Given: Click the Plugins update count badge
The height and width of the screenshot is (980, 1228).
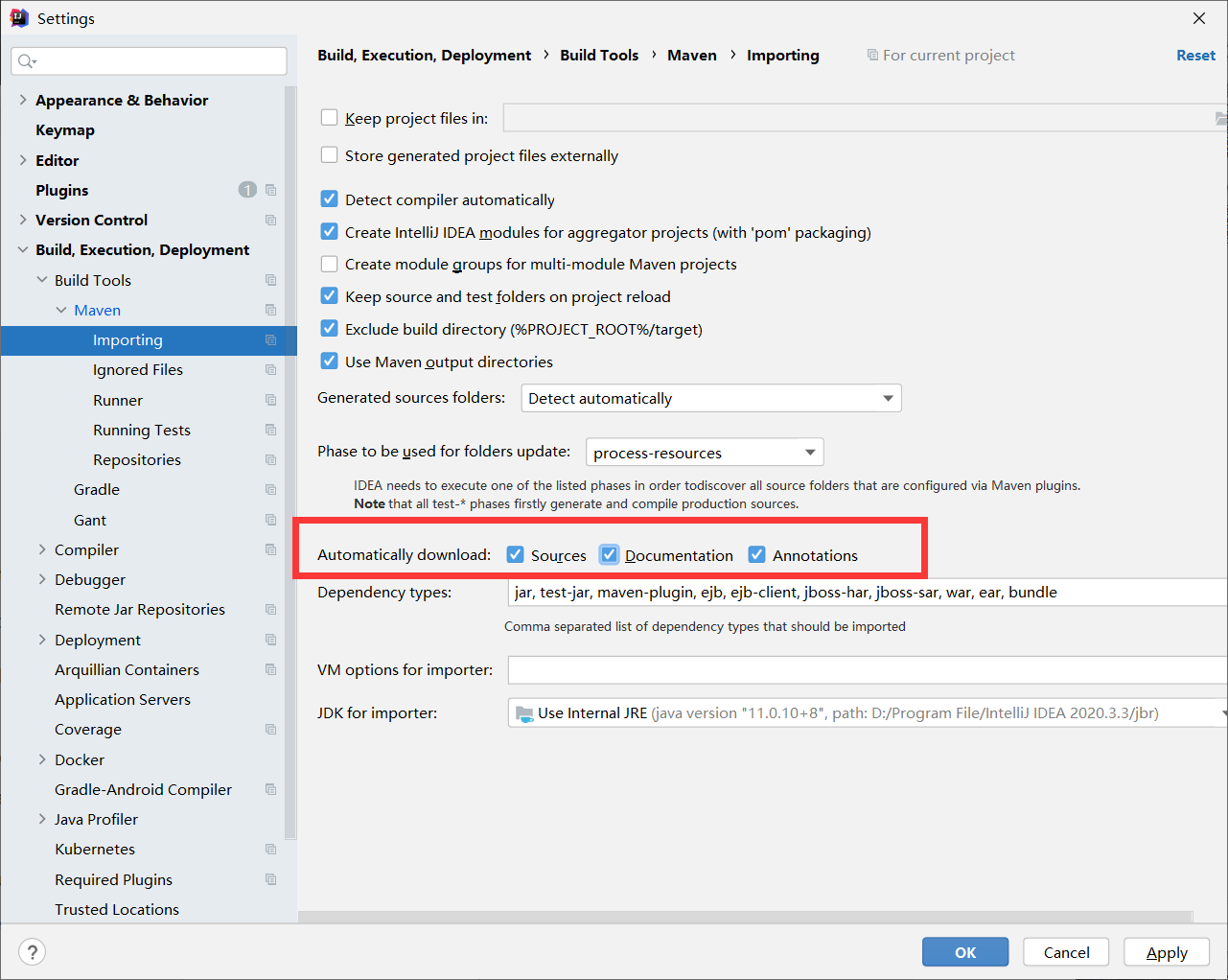Looking at the screenshot, I should click(247, 190).
